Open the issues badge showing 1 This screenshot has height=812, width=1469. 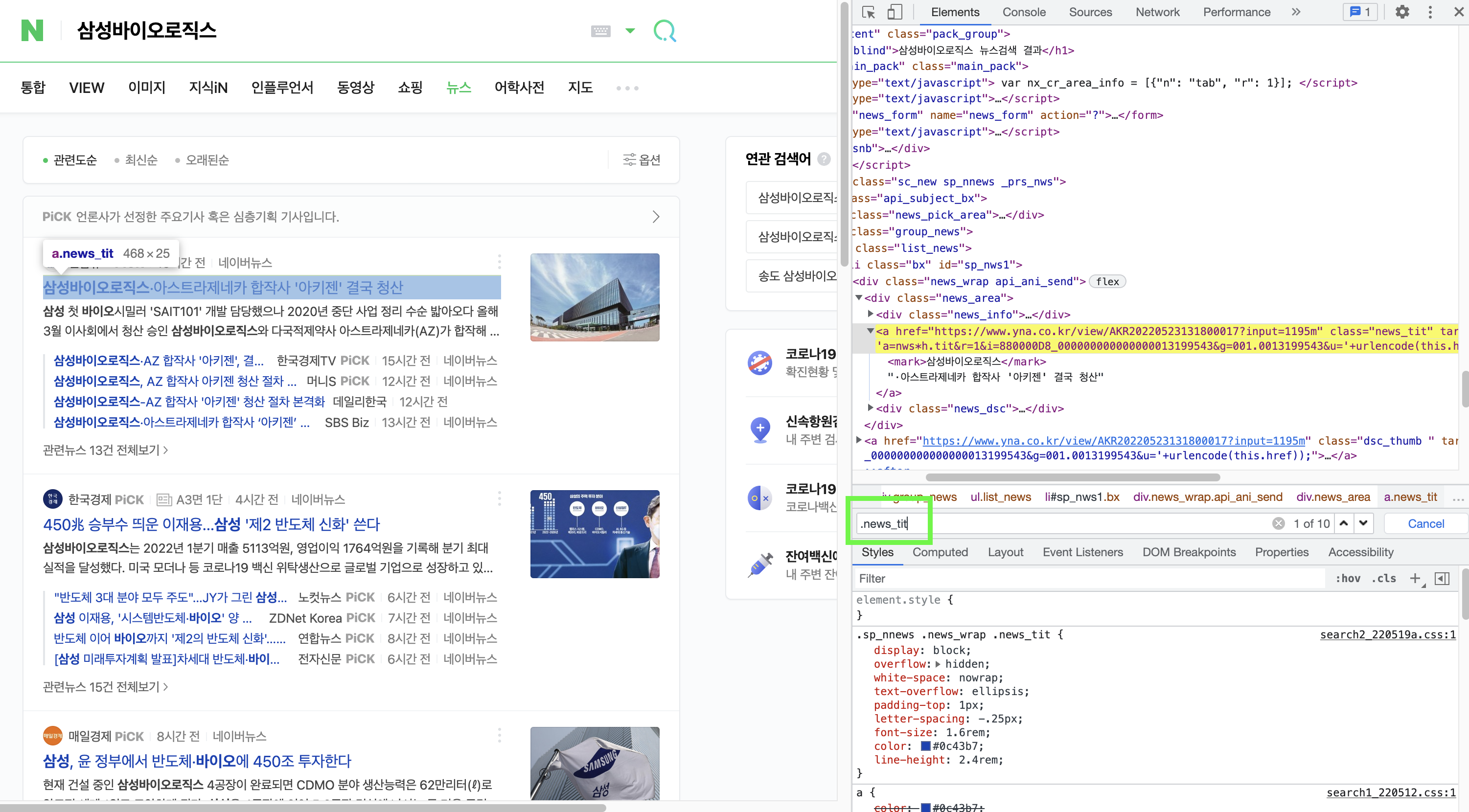tap(1360, 12)
